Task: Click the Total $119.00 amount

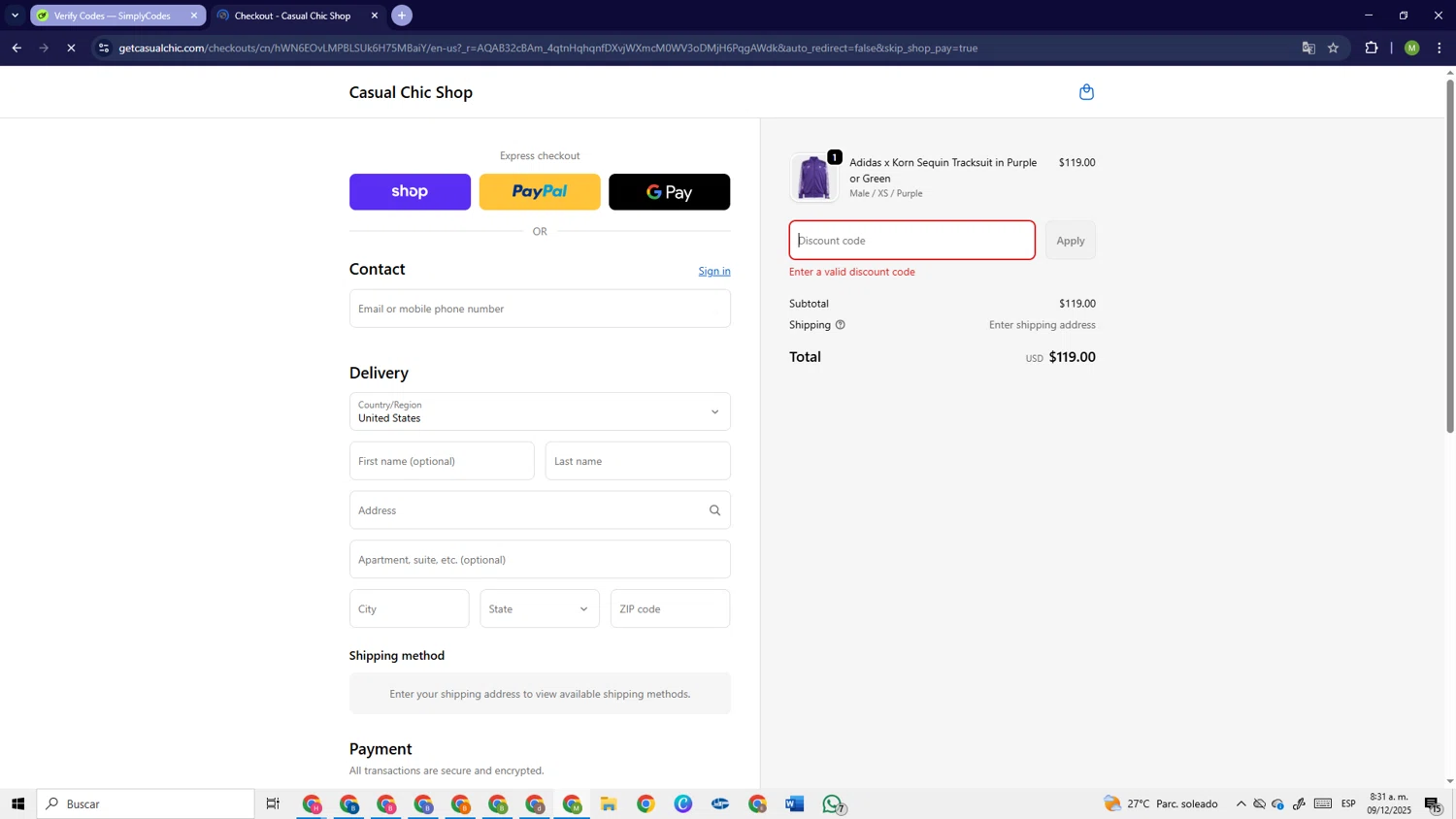Action: coord(1072,357)
